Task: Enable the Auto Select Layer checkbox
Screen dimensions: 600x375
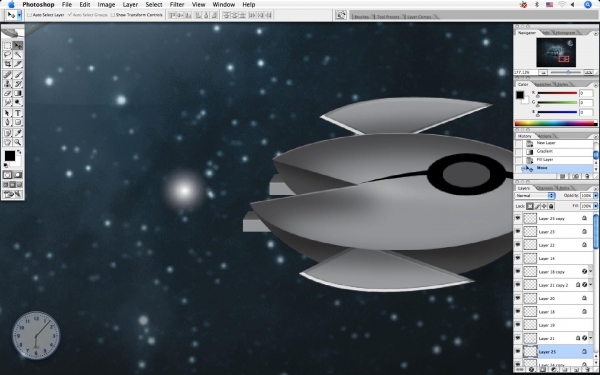Action: pos(29,15)
